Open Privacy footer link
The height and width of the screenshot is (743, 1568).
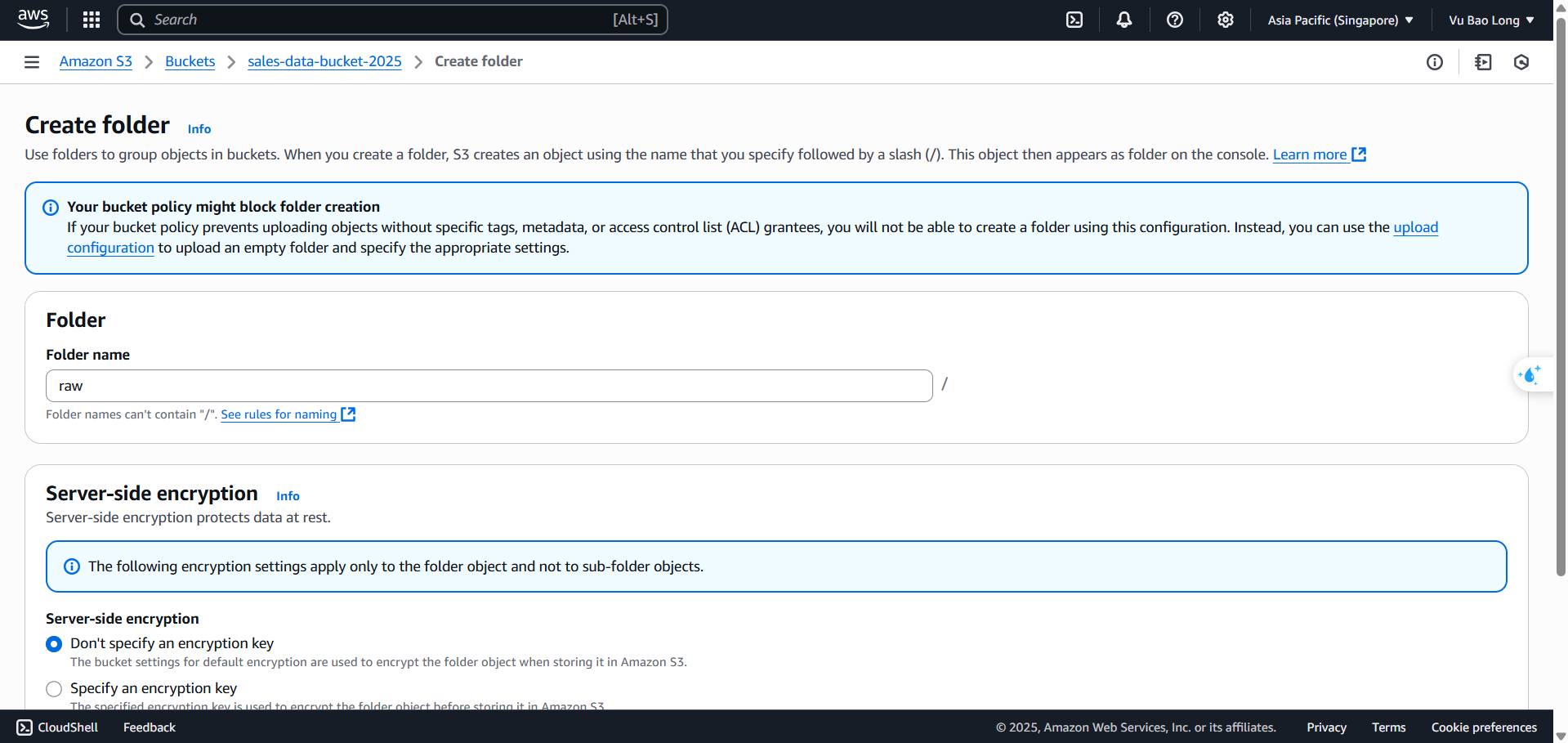pyautogui.click(x=1326, y=727)
